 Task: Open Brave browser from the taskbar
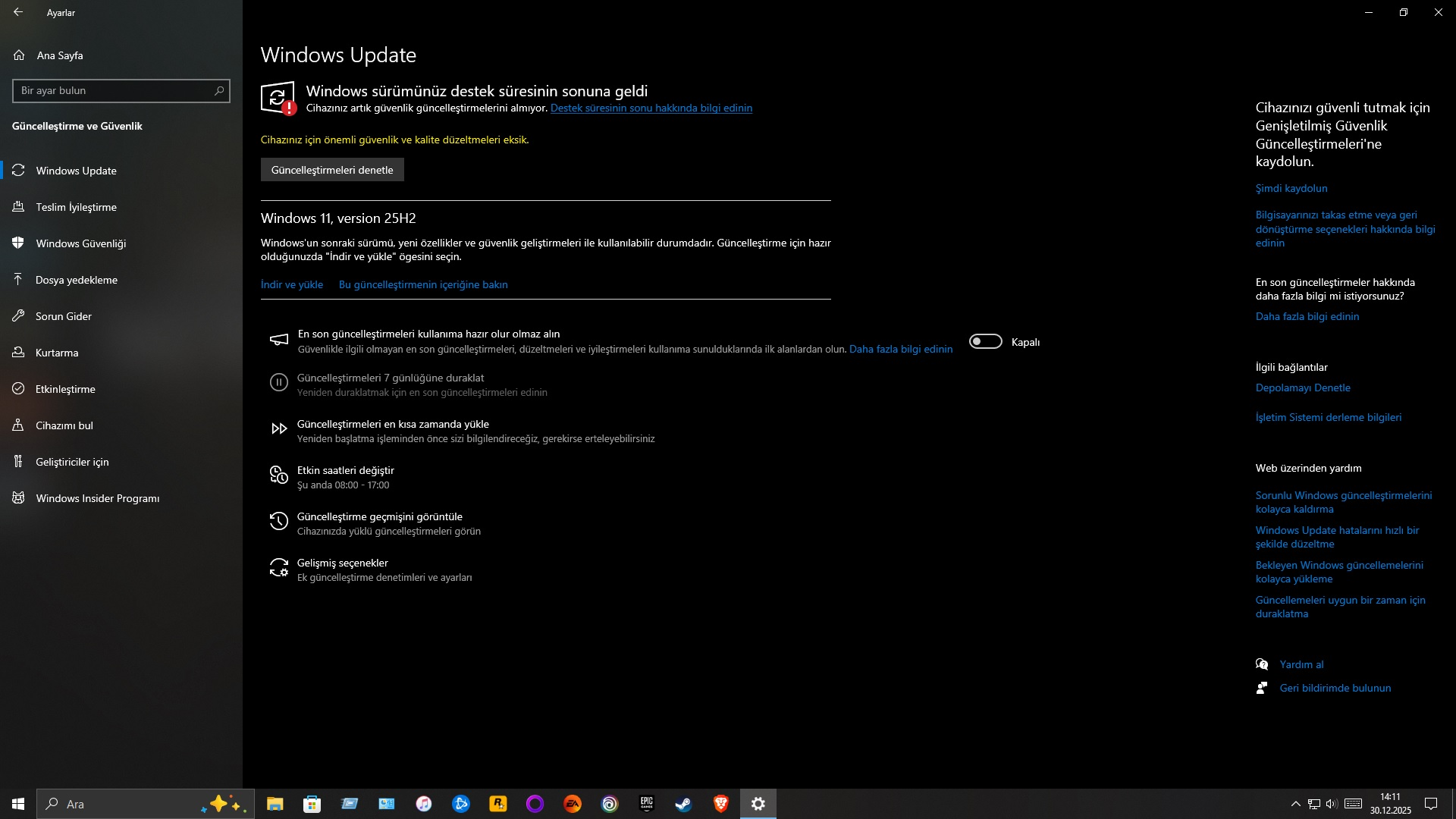click(720, 804)
